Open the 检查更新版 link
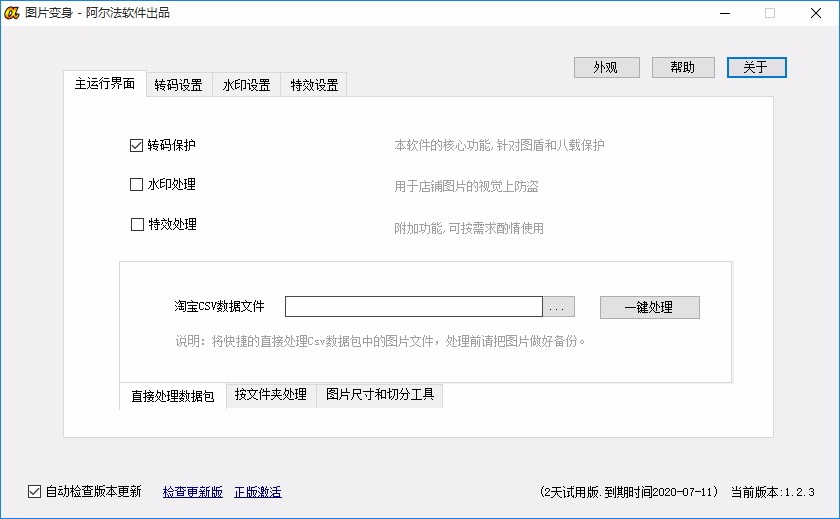 click(x=192, y=492)
